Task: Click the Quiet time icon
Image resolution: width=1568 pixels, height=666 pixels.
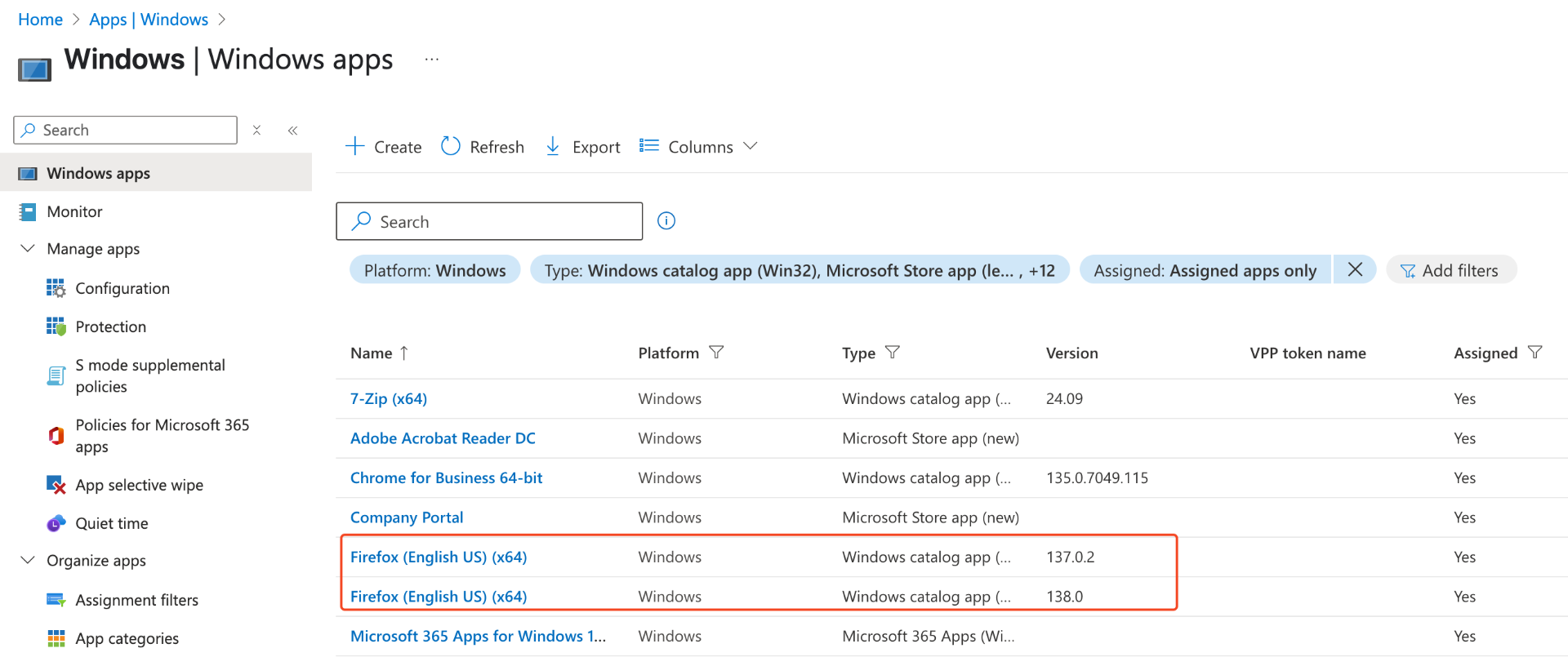Action: tap(56, 523)
